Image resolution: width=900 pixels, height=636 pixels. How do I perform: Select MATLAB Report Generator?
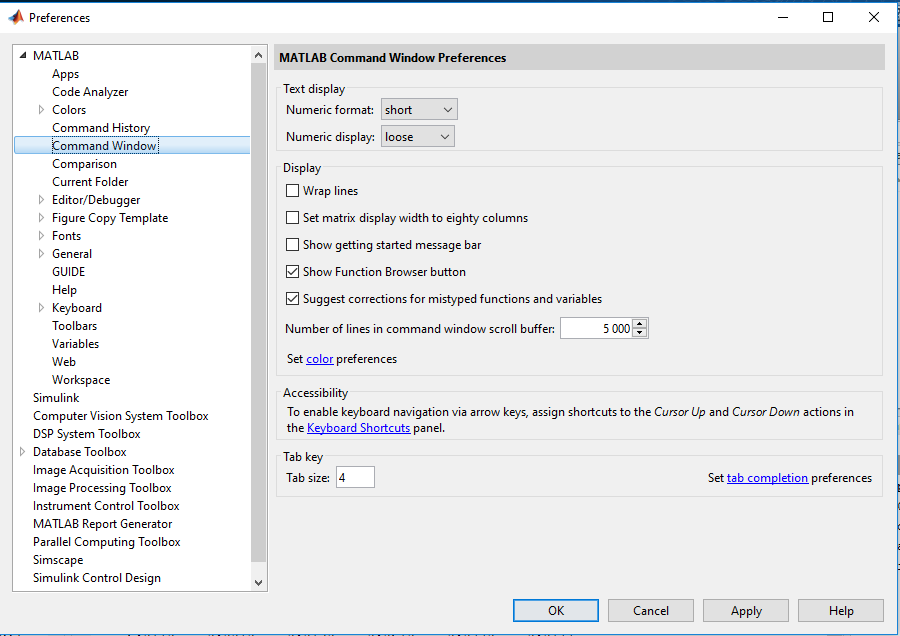pos(103,523)
